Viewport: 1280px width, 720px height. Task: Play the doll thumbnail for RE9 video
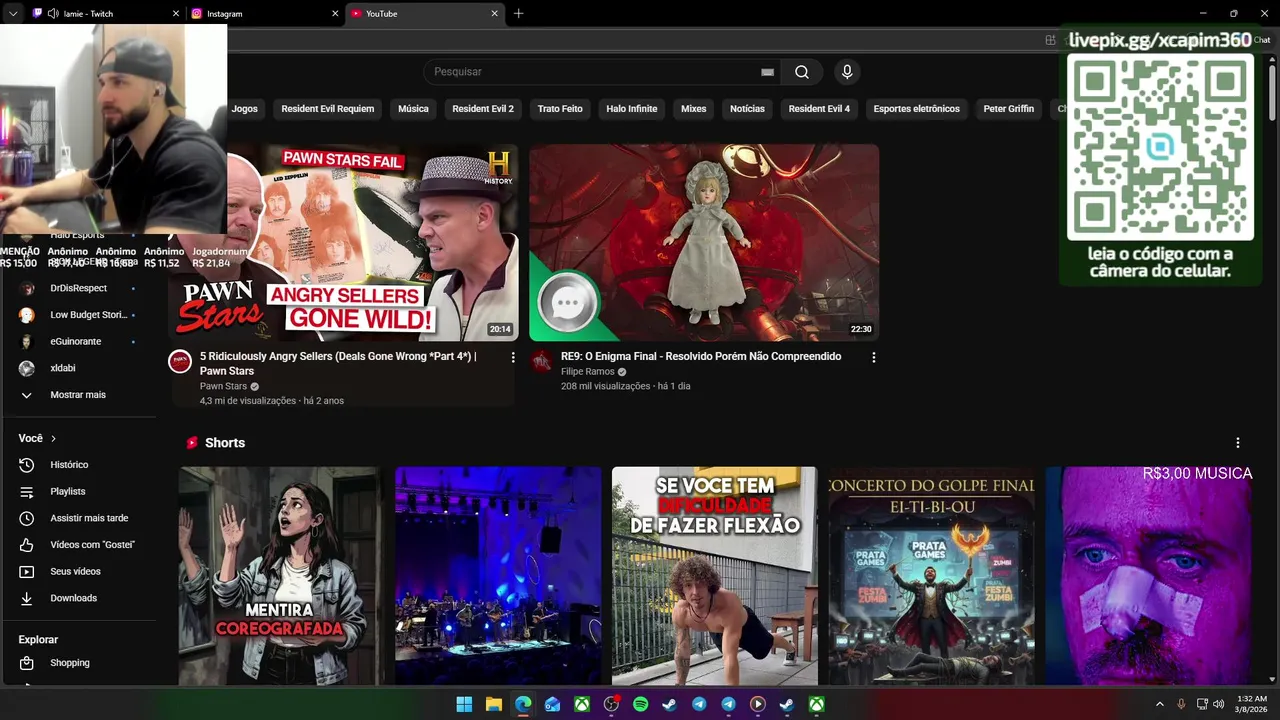coord(704,242)
